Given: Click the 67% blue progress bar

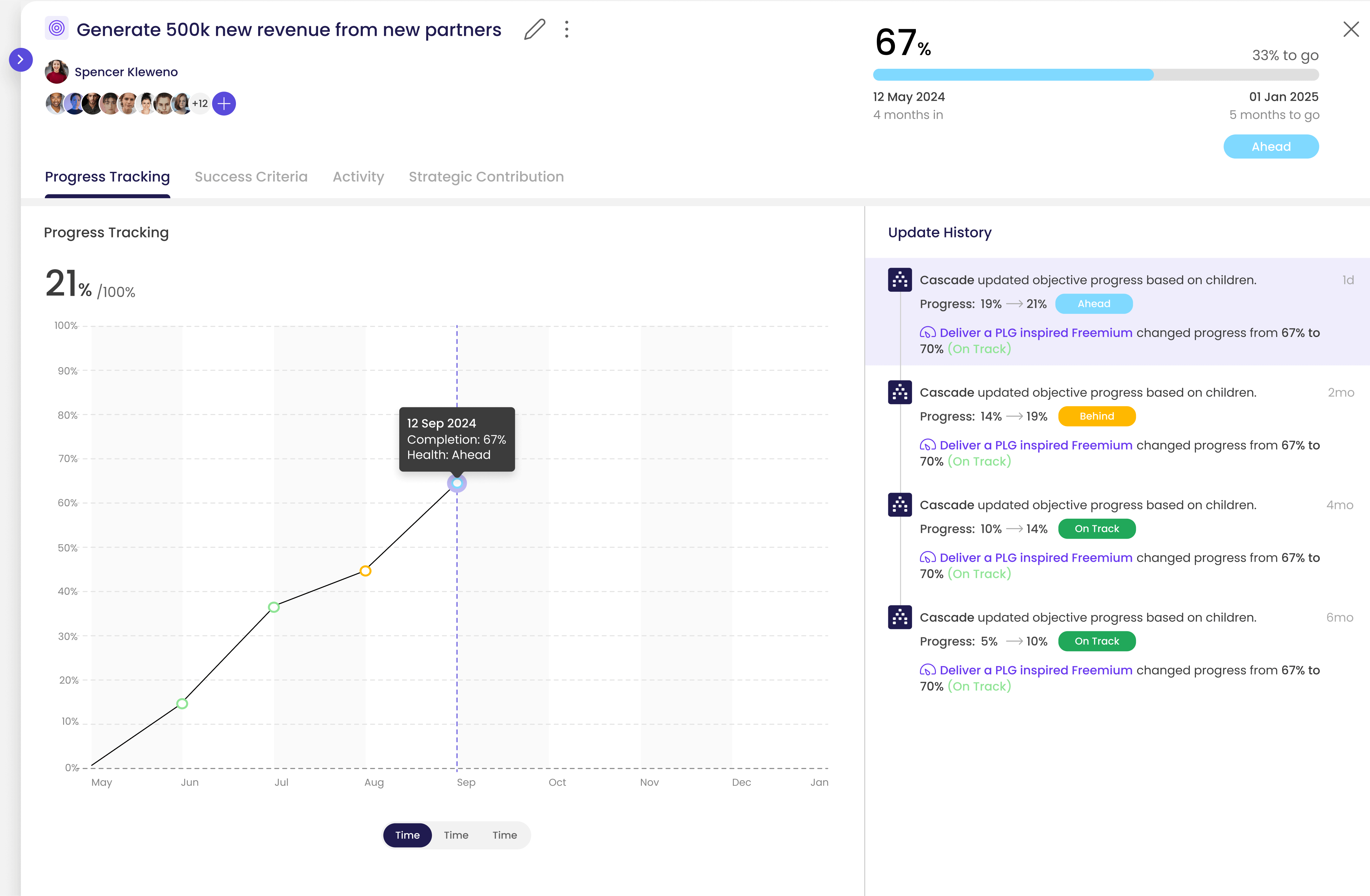Looking at the screenshot, I should point(1013,75).
